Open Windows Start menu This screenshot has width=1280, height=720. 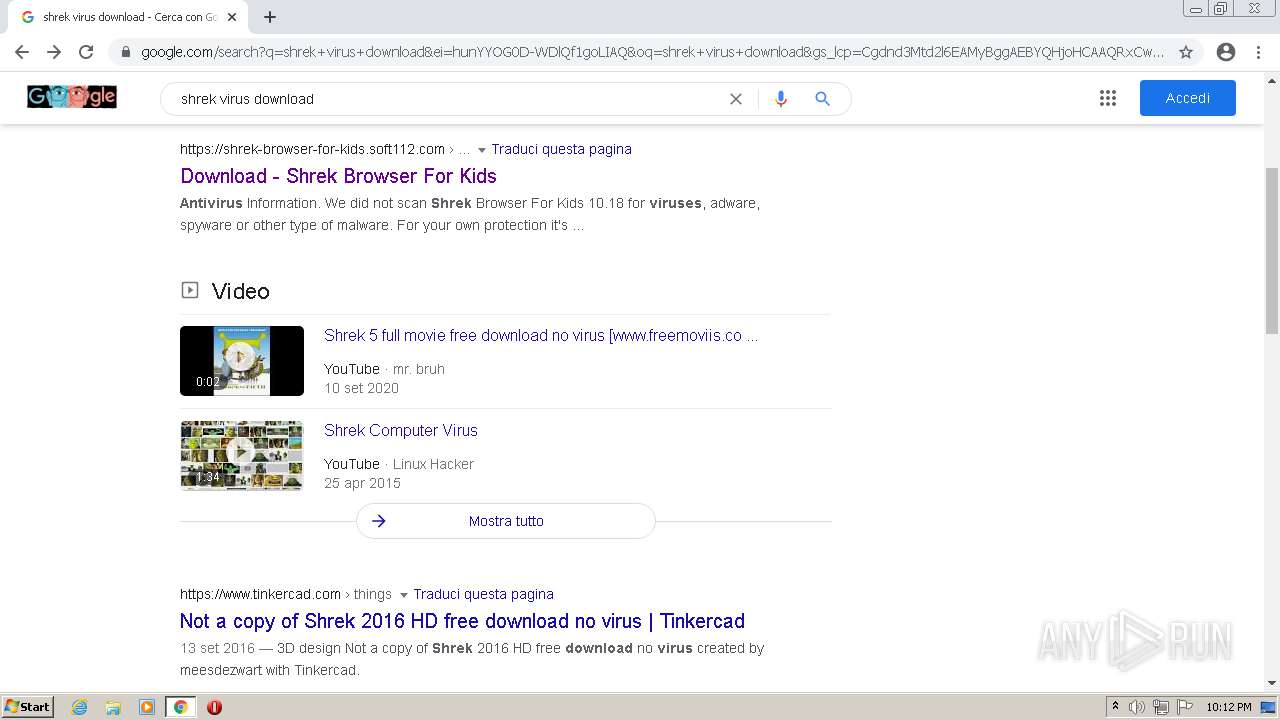pyautogui.click(x=28, y=707)
